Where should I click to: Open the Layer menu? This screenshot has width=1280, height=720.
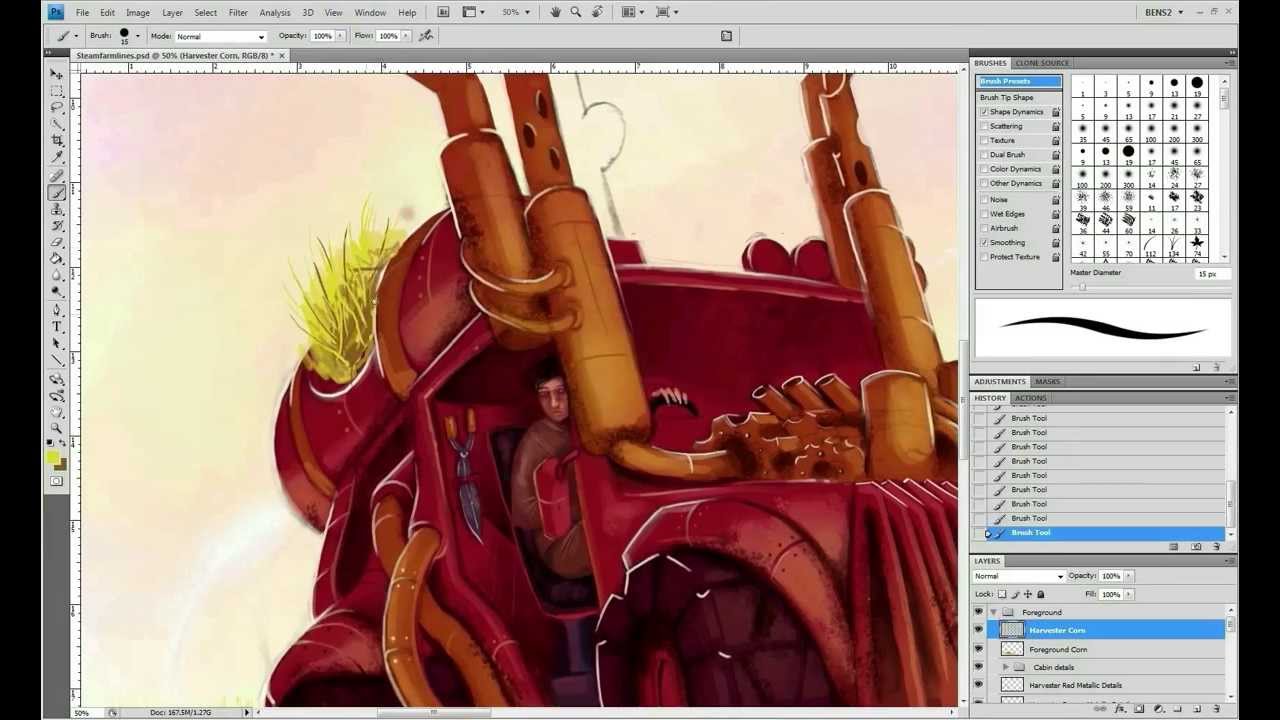172,13
